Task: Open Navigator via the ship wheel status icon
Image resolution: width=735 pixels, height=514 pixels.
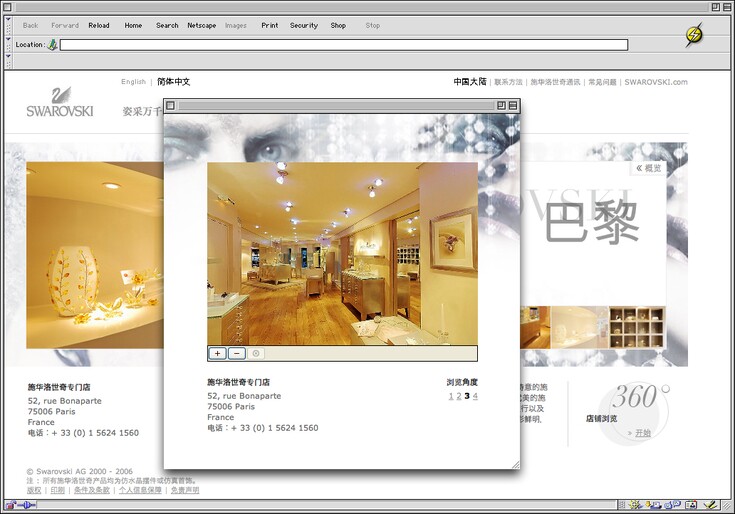Action: 635,505
